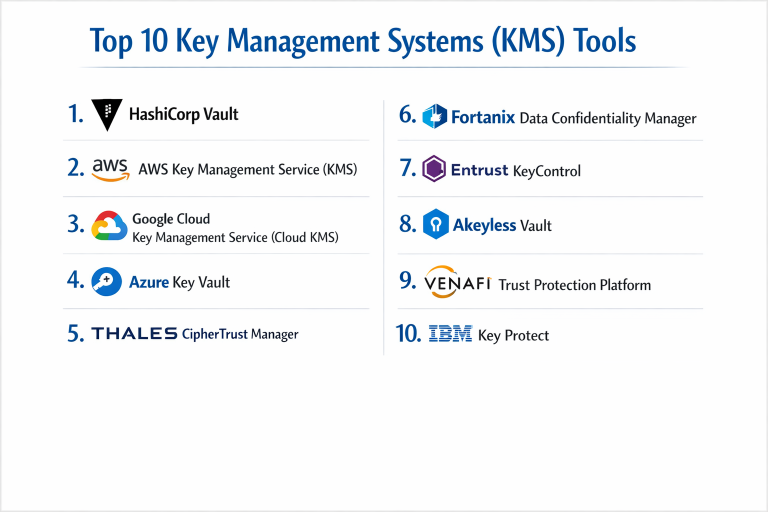768x512 pixels.
Task: Click the 'Entrust' brand text
Action: pyautogui.click(x=480, y=170)
